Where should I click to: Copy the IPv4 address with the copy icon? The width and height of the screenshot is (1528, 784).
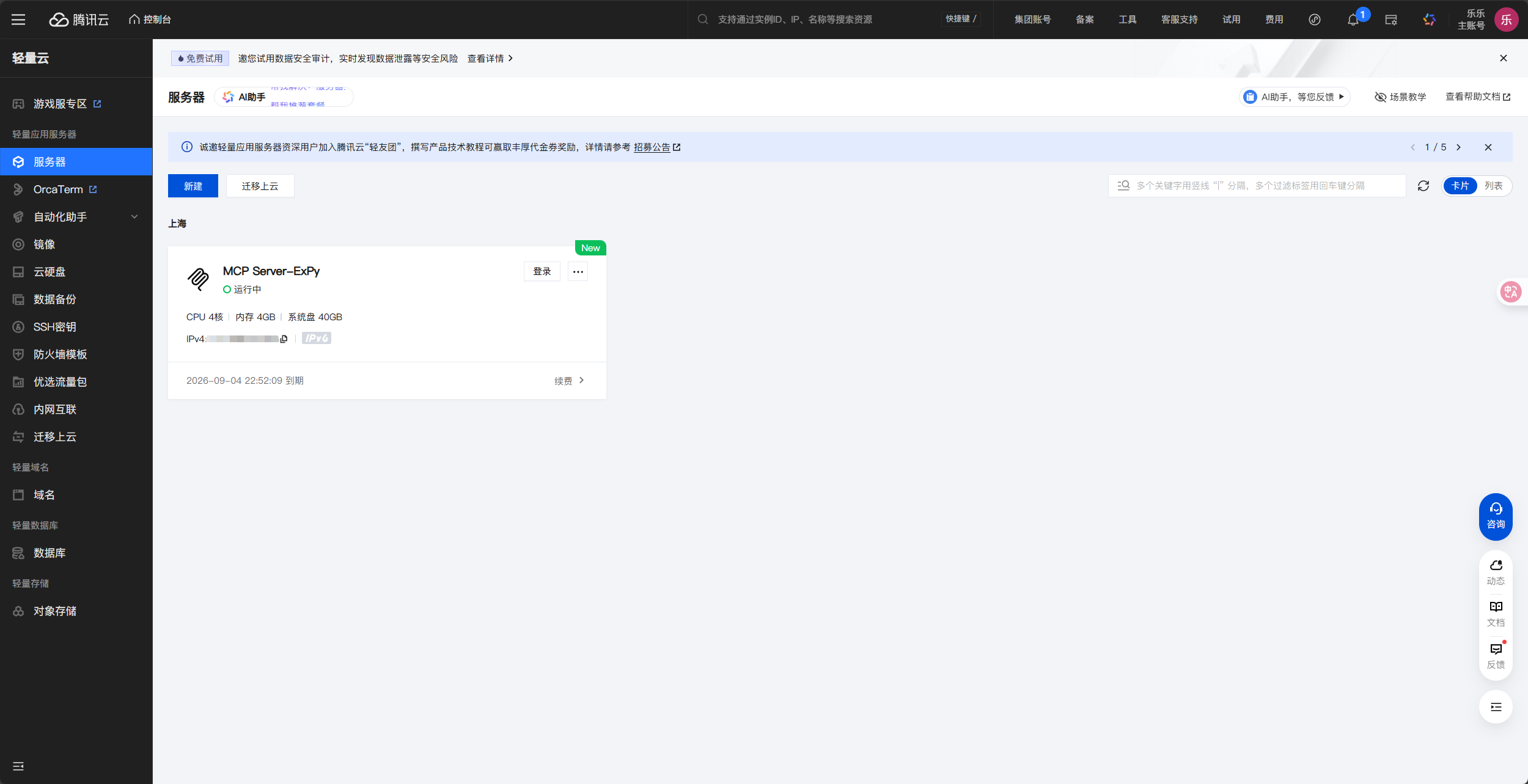284,339
